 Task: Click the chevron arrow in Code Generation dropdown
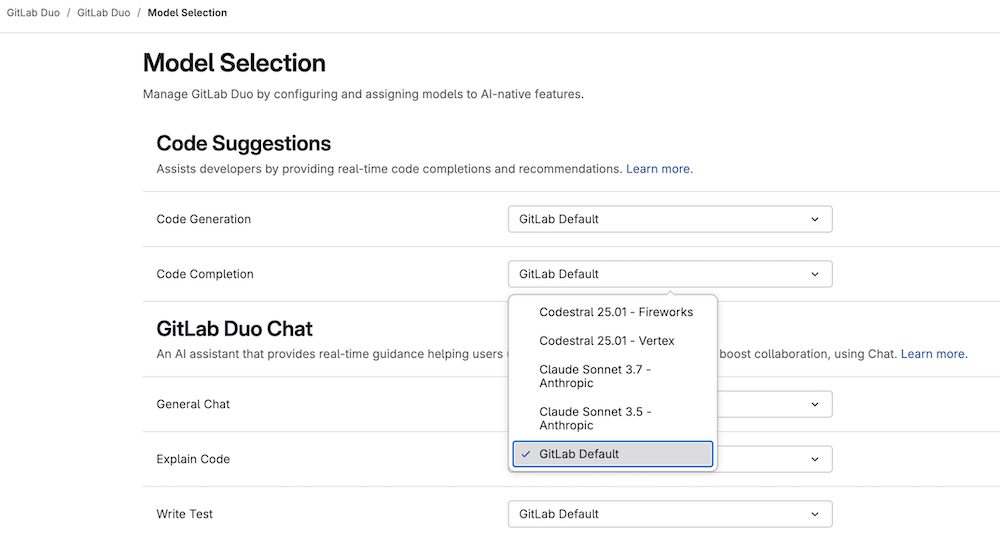pyautogui.click(x=814, y=219)
